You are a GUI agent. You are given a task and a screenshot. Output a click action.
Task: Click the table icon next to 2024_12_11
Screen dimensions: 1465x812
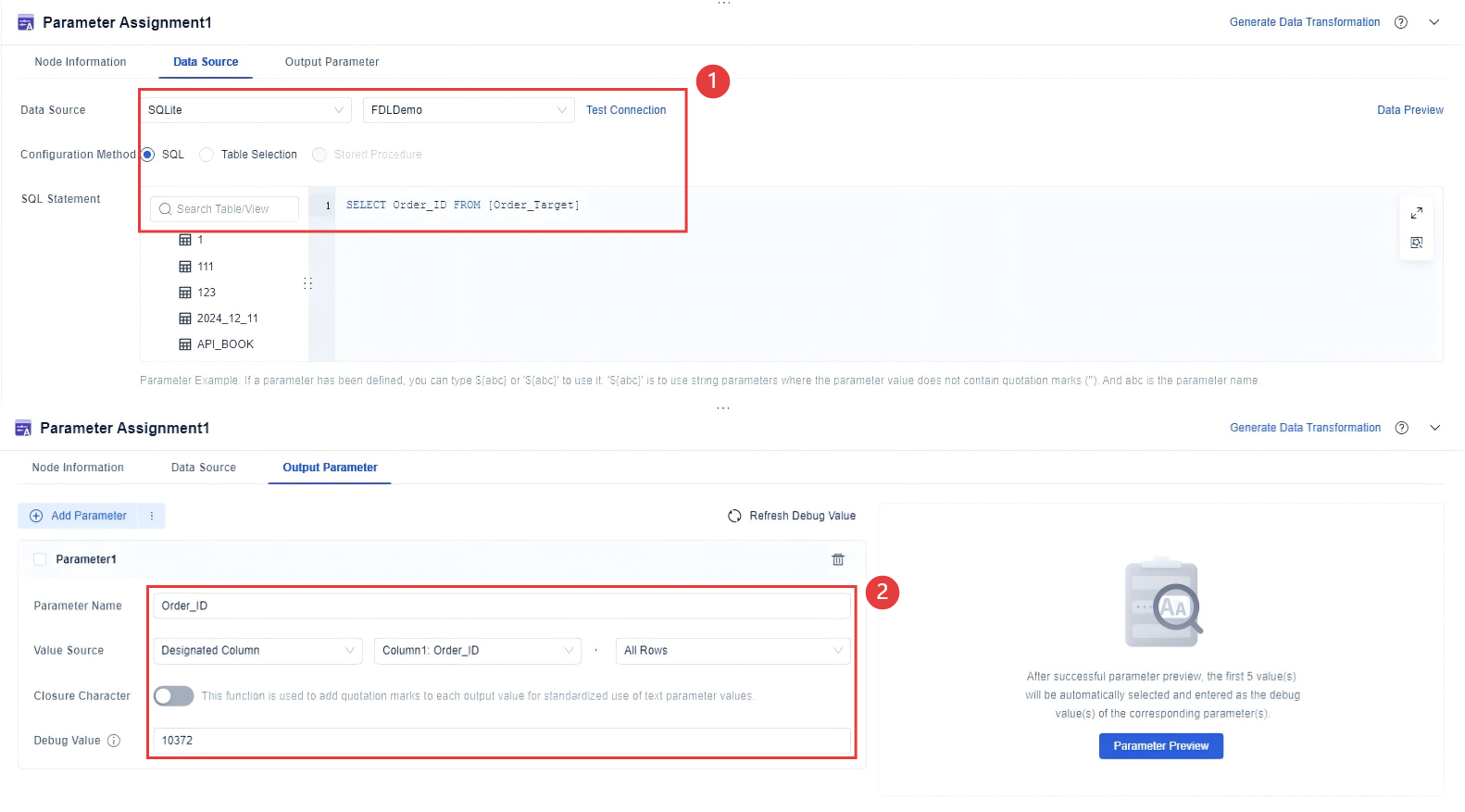click(185, 319)
